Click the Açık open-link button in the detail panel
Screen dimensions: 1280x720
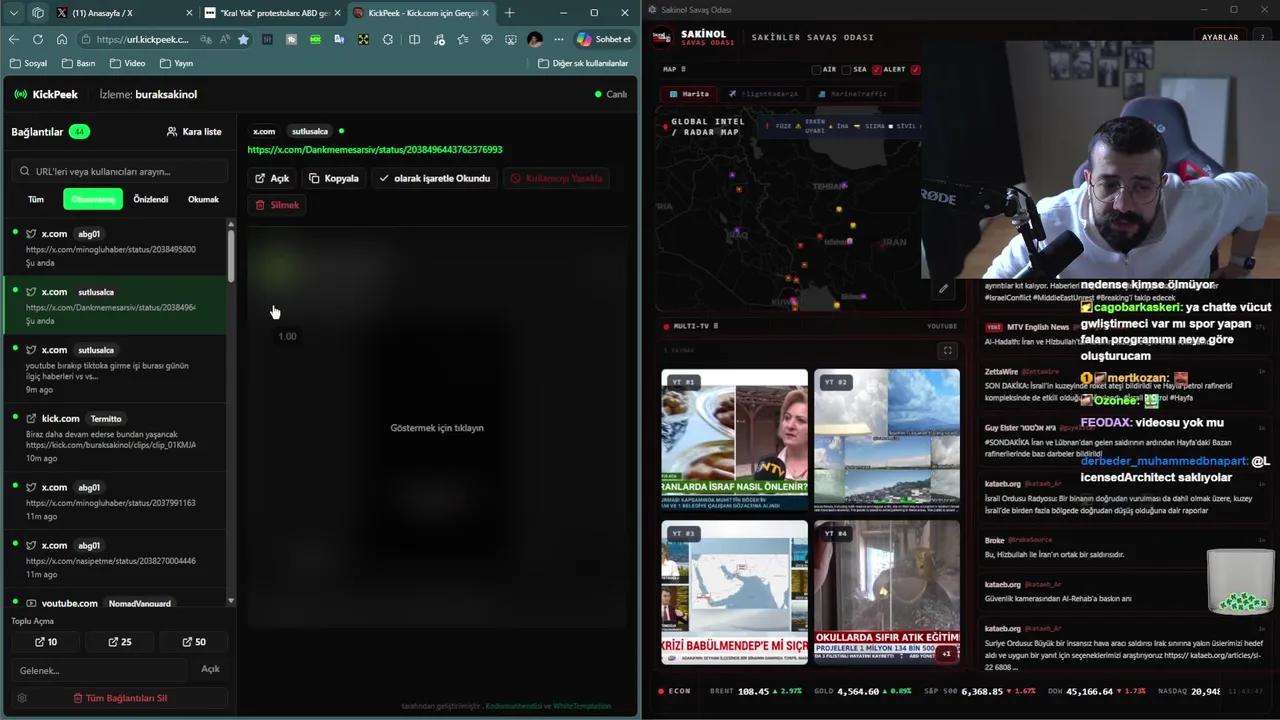[x=272, y=178]
